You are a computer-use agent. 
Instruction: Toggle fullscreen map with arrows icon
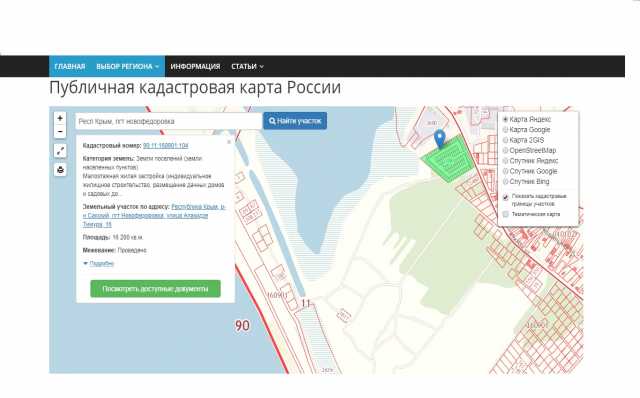click(x=60, y=151)
